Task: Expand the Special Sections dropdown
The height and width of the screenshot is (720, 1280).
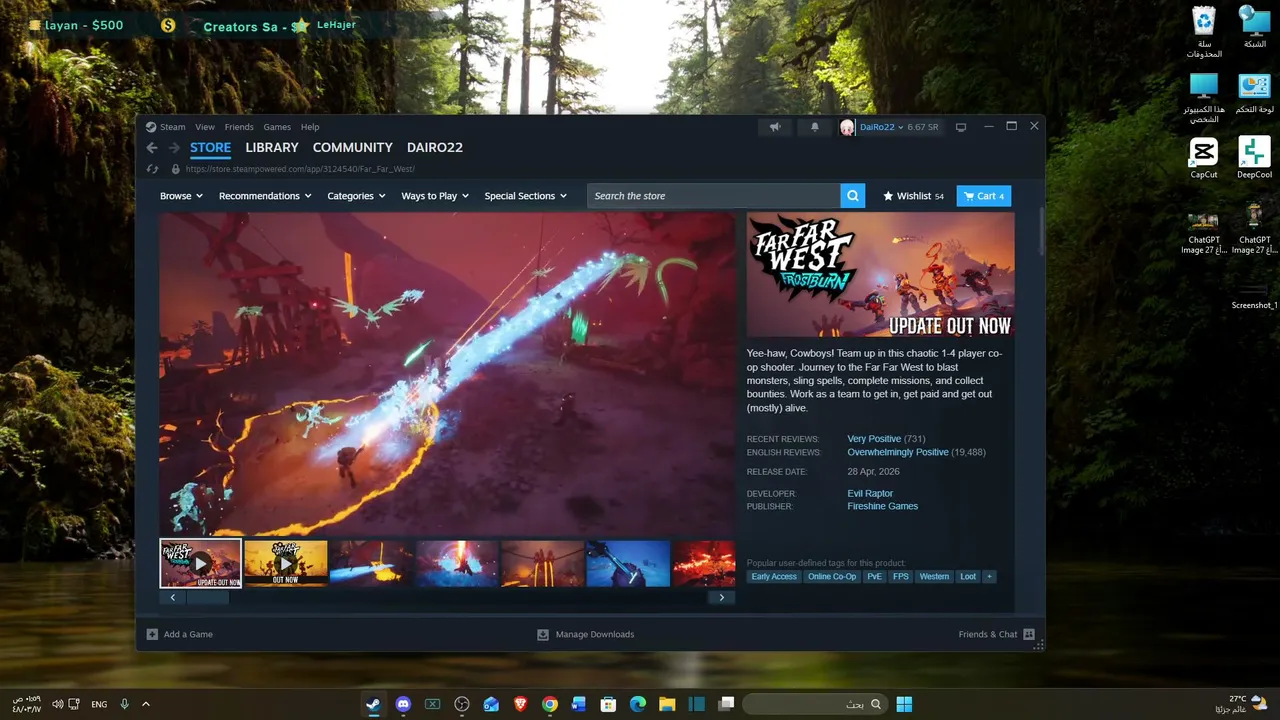Action: [525, 196]
